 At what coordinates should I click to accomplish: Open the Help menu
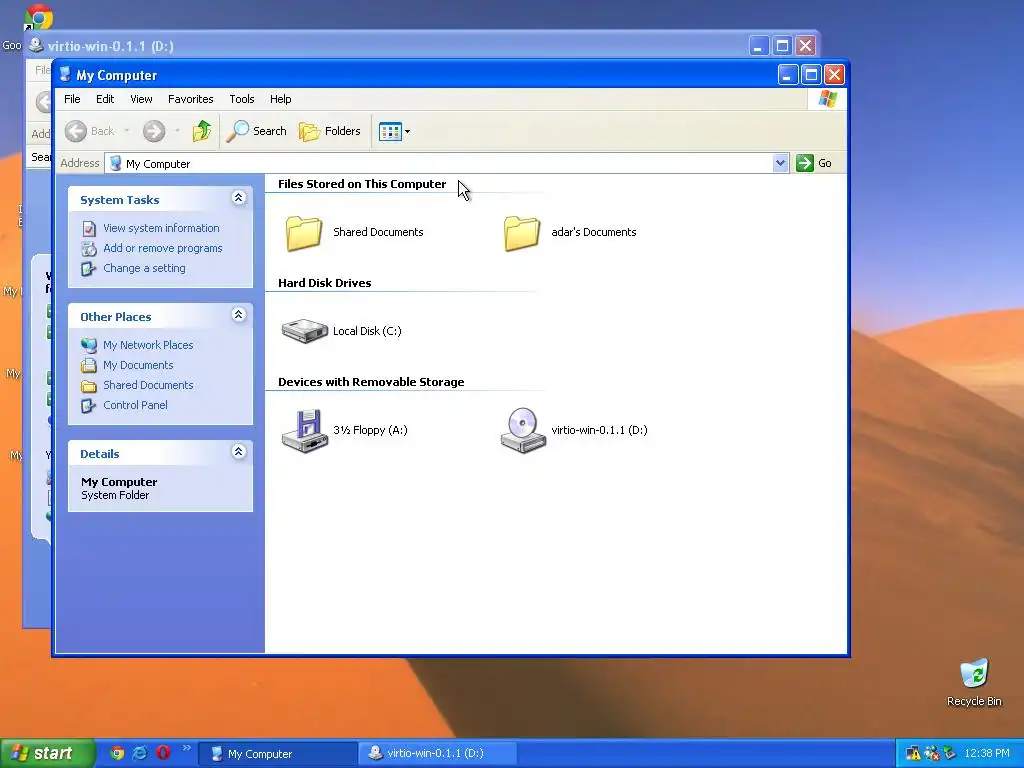coord(281,99)
